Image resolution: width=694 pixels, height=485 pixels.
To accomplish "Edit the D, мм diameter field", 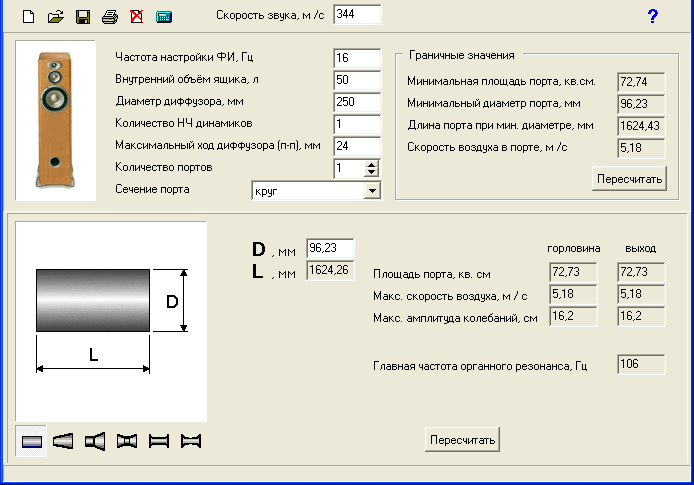I will click(330, 248).
